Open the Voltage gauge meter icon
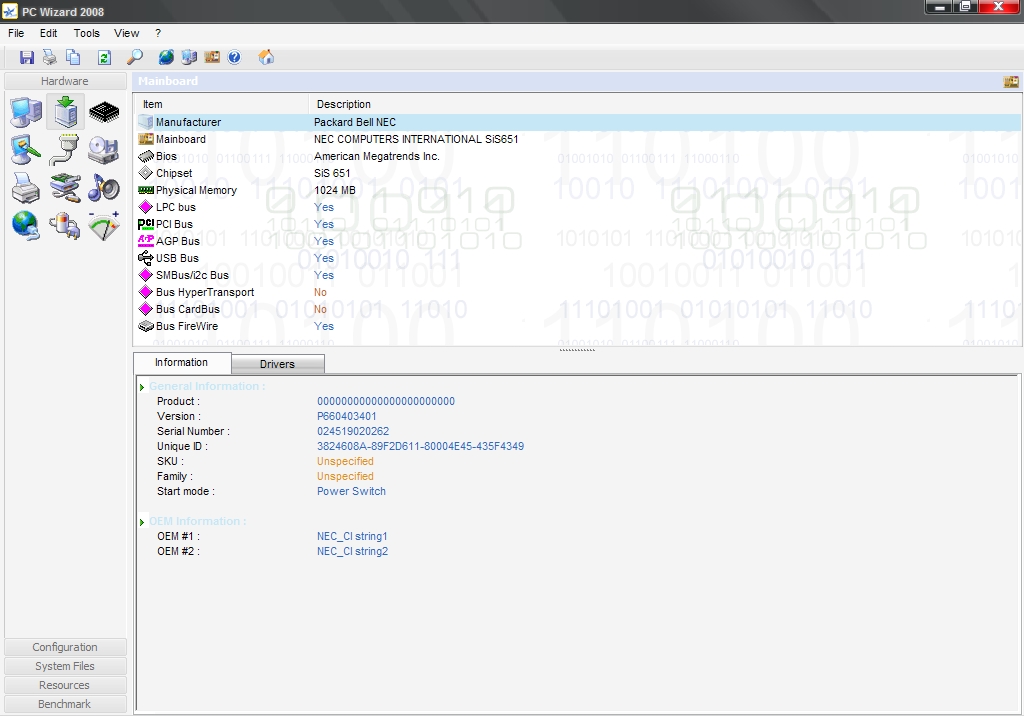Screen dimensions: 1024x716 click(104, 226)
